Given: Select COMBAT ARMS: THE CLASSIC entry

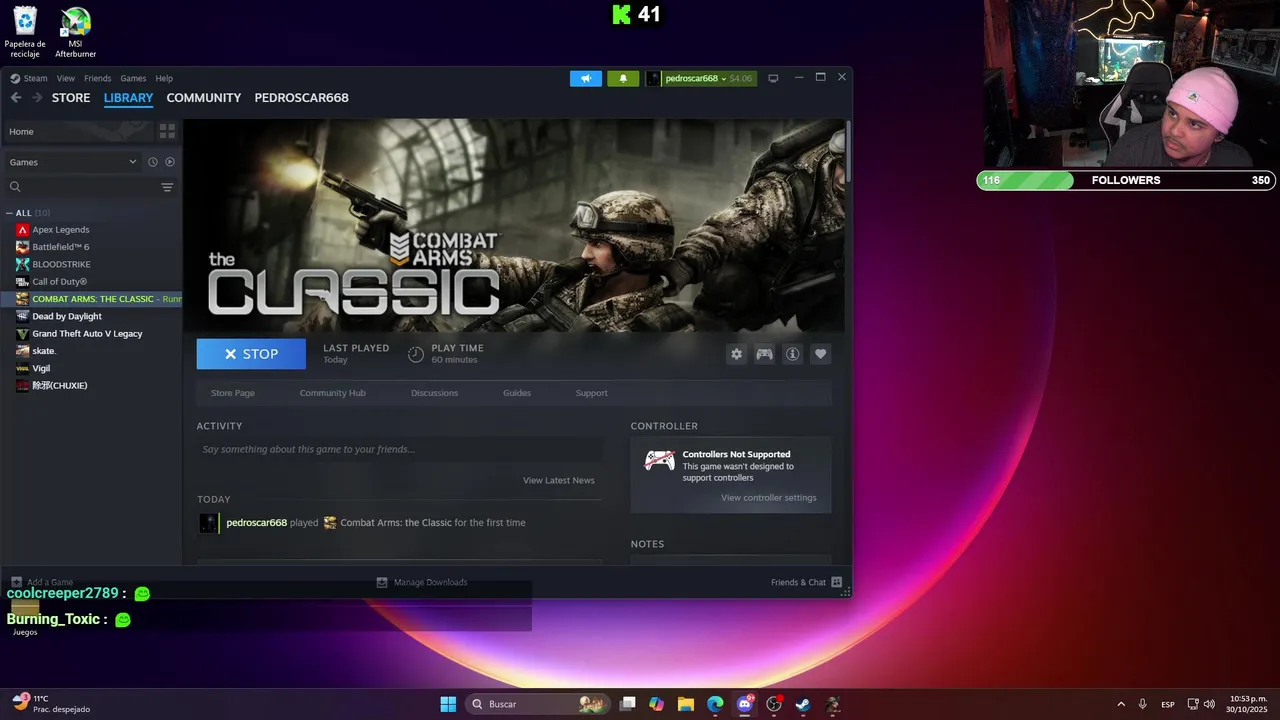Looking at the screenshot, I should [x=91, y=299].
